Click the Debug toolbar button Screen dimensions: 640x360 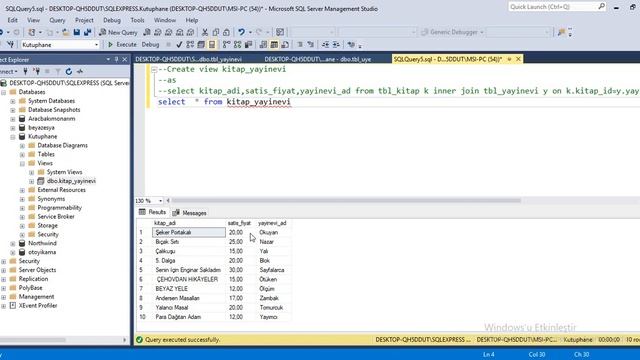pyautogui.click(x=150, y=44)
